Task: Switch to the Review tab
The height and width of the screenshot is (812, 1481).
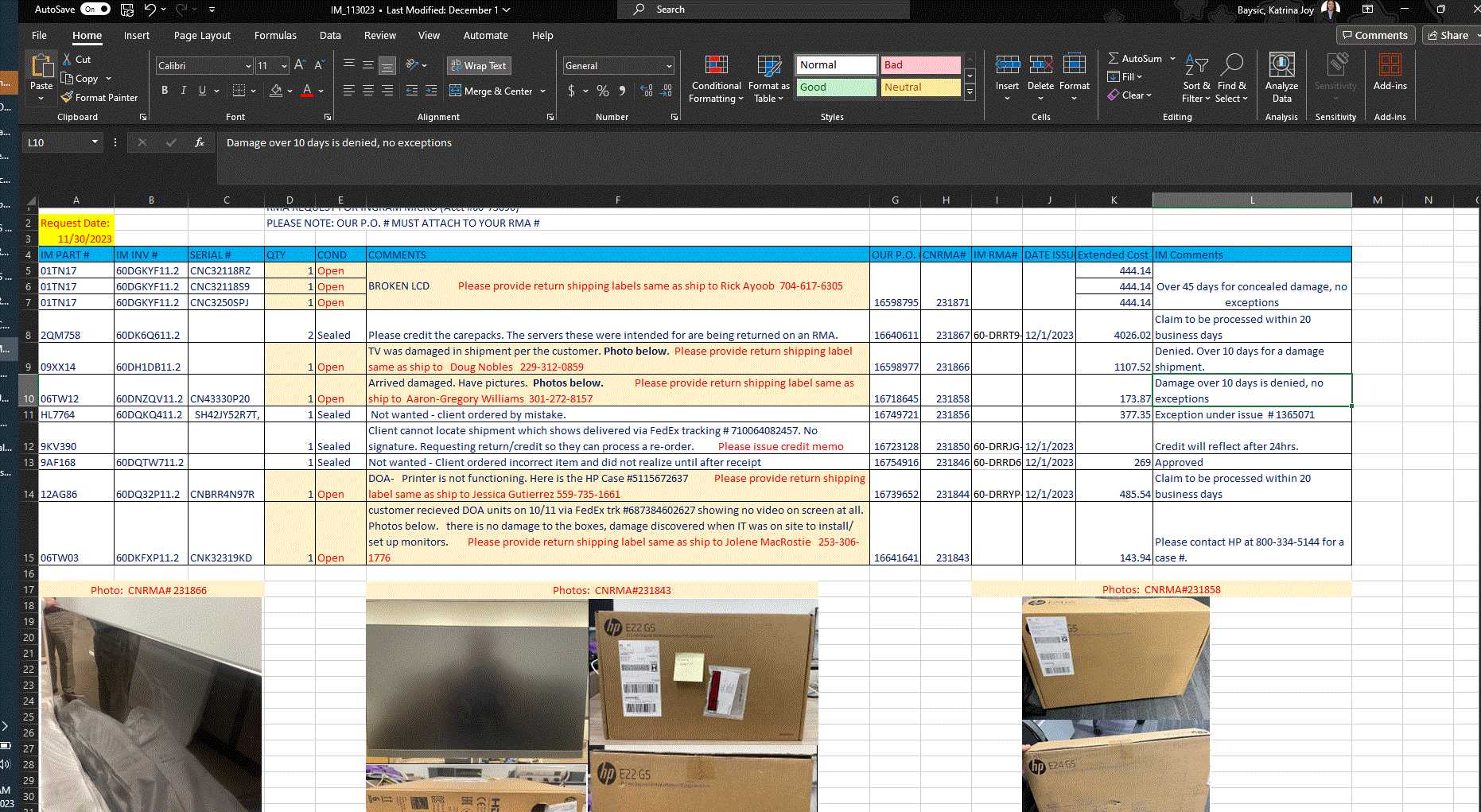Action: coord(380,36)
